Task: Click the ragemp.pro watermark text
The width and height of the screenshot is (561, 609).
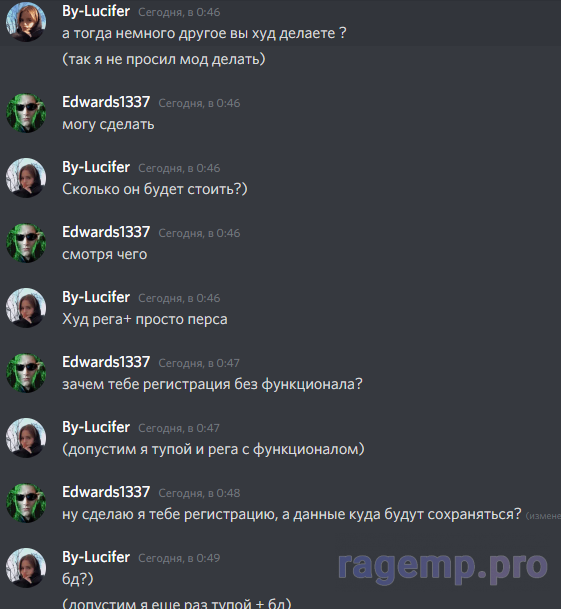Action: [x=443, y=567]
